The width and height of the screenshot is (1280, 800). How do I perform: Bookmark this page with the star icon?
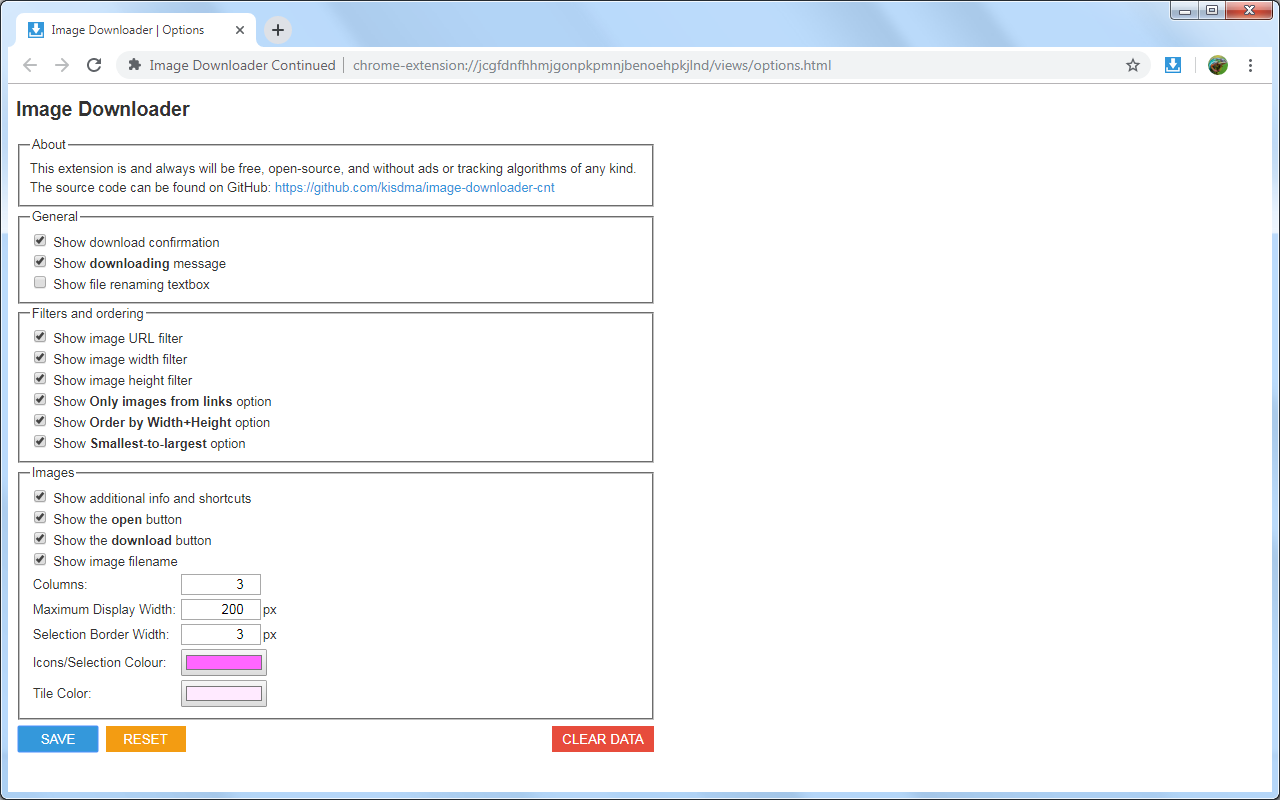click(x=1133, y=65)
